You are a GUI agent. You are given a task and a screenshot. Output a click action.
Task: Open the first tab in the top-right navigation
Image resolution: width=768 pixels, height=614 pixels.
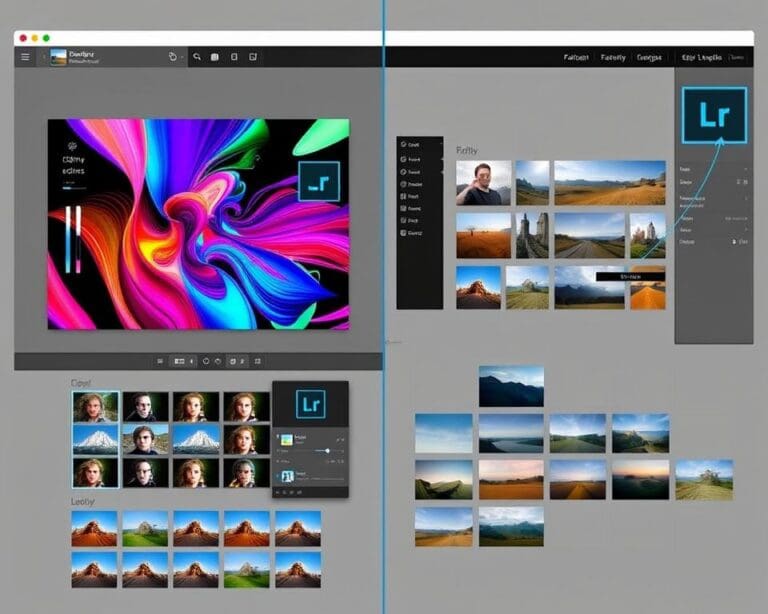pos(576,57)
